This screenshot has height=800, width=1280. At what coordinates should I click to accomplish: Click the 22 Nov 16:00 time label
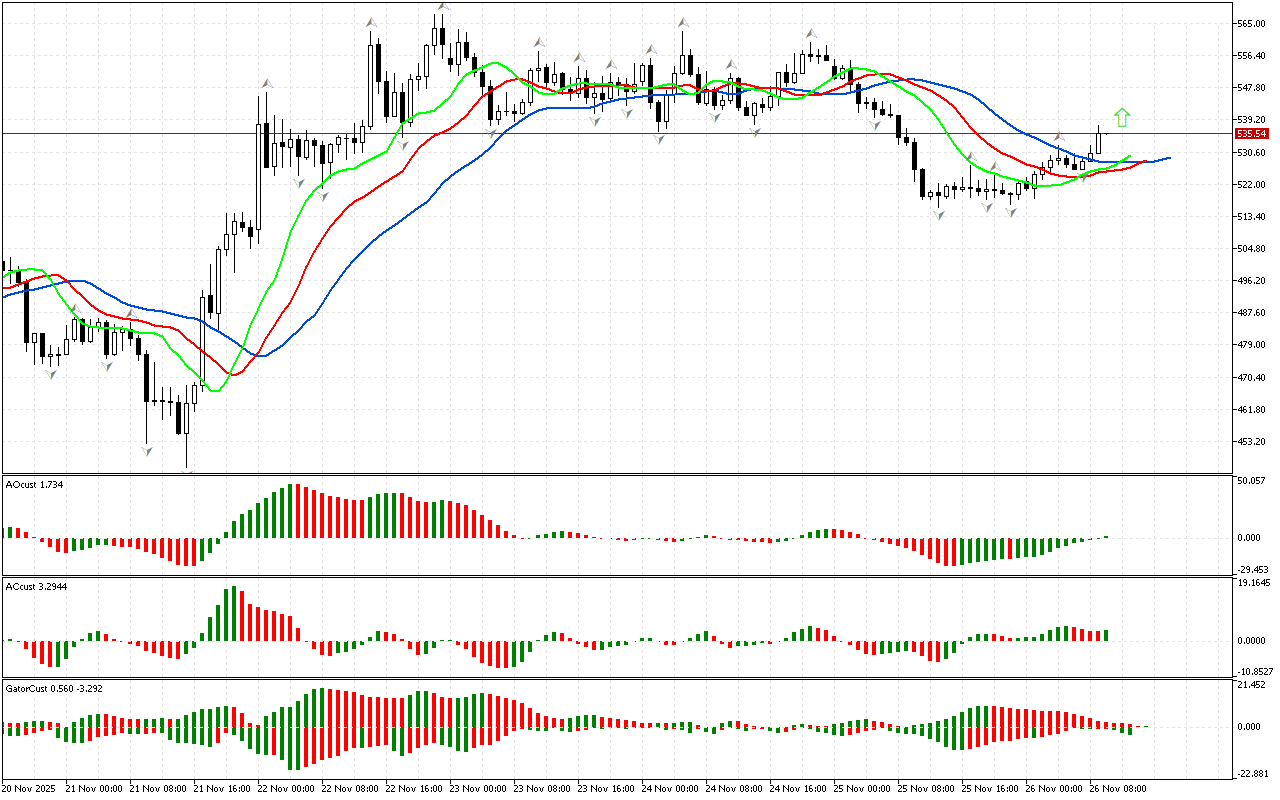pyautogui.click(x=416, y=789)
